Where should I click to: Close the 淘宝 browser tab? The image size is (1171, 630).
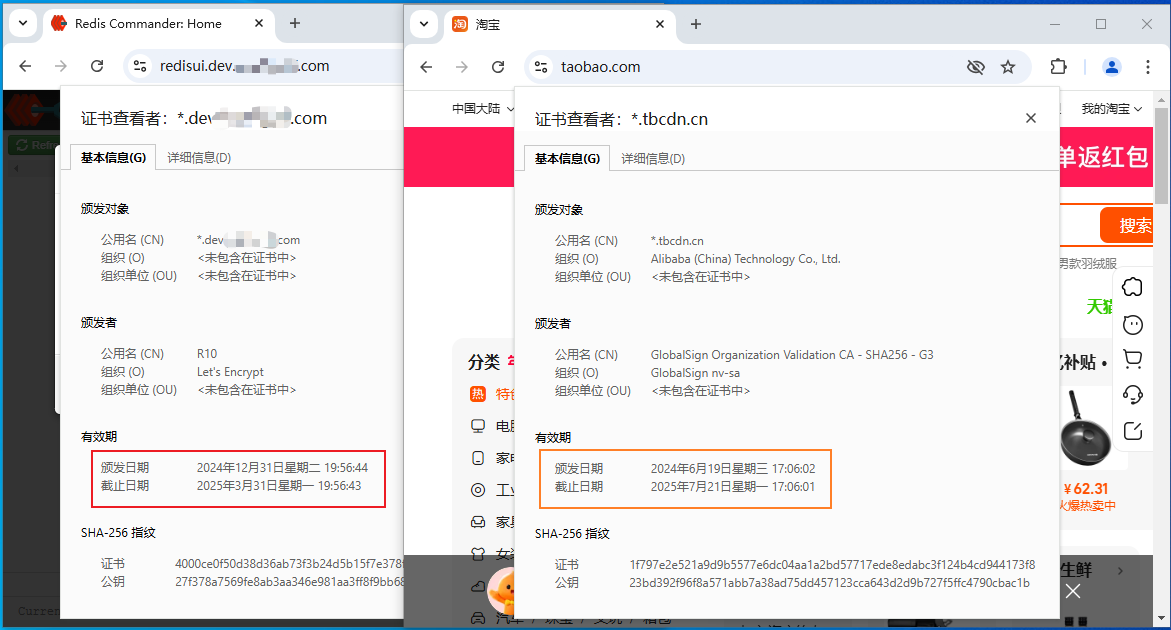click(x=660, y=24)
